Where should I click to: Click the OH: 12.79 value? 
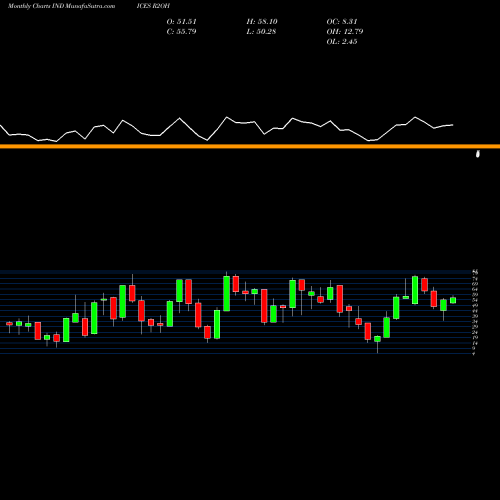345,32
